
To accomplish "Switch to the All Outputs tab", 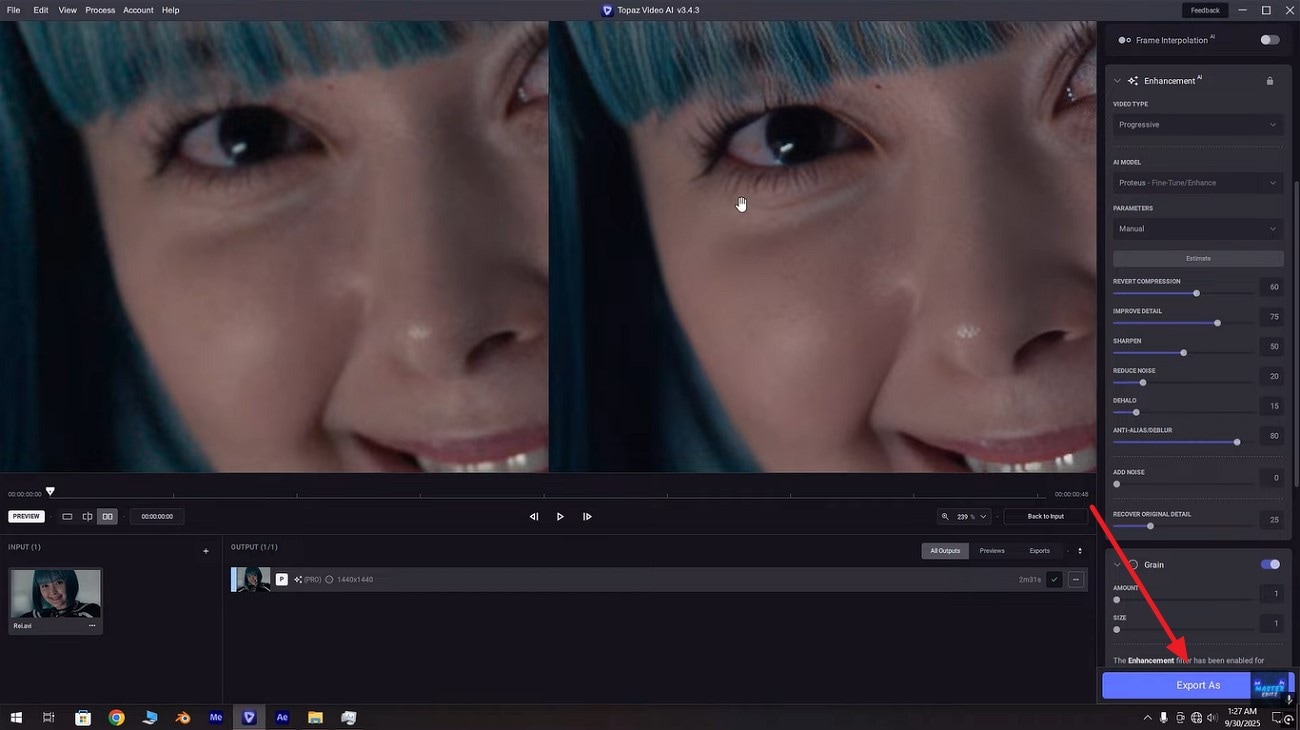I will 945,551.
